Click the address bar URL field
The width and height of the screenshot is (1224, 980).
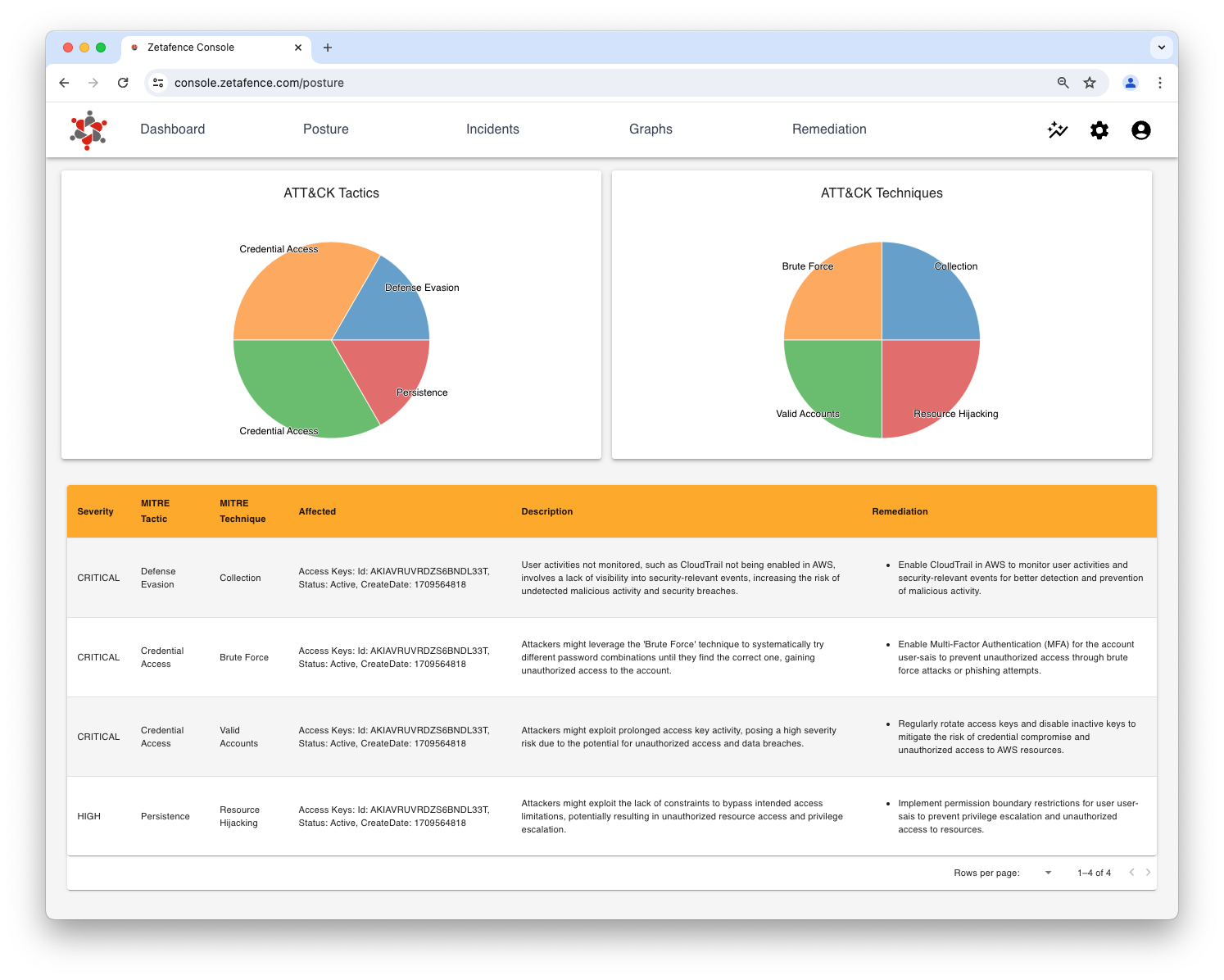pyautogui.click(x=573, y=83)
